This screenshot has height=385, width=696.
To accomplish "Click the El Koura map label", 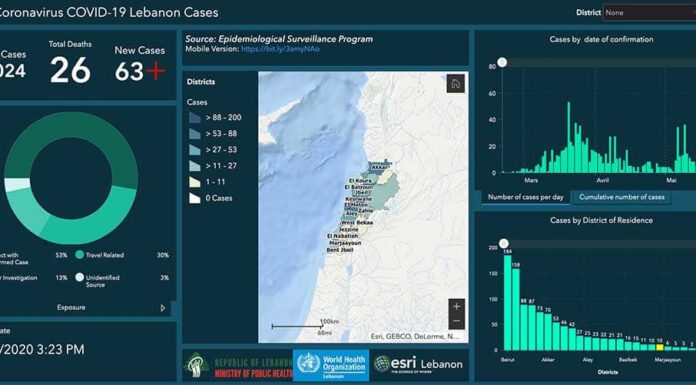I will [x=361, y=181].
